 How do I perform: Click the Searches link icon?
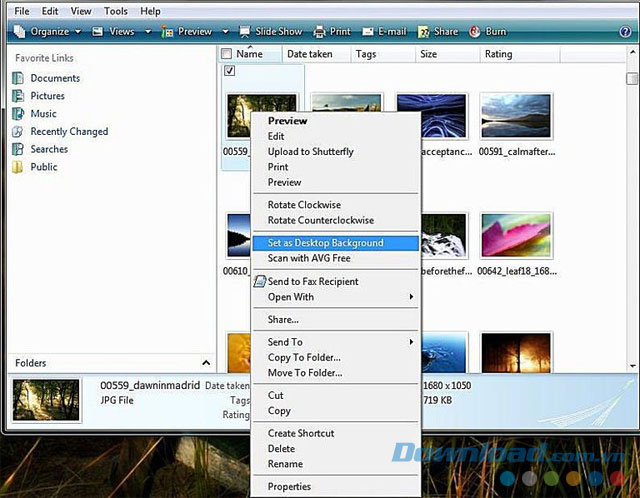tap(18, 149)
